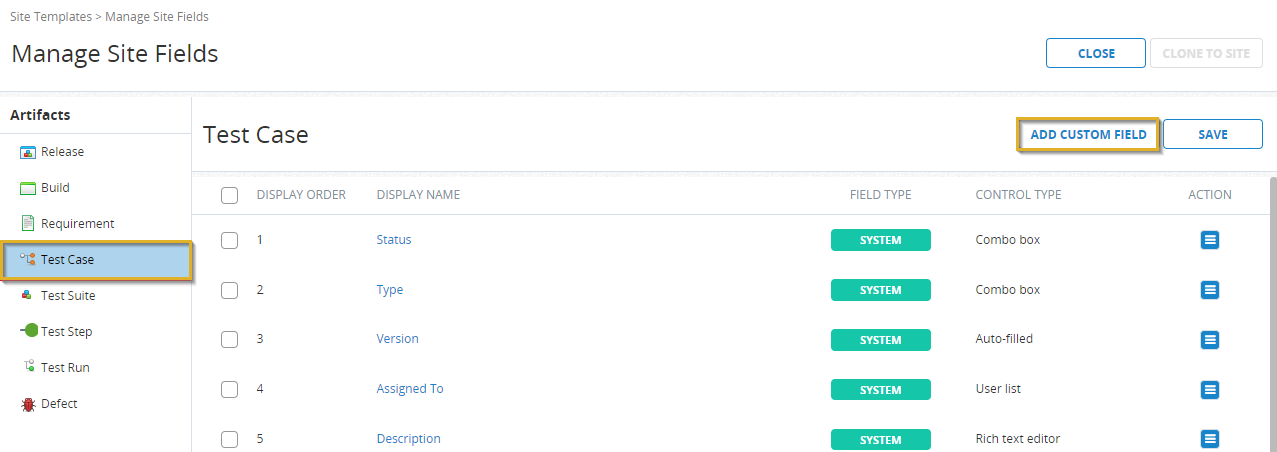
Task: Click the vertical scrollbar of fields table
Action: 1272,300
